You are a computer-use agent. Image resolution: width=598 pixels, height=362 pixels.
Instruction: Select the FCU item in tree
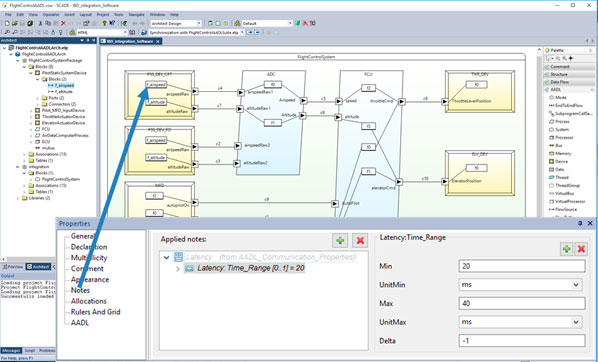46,129
